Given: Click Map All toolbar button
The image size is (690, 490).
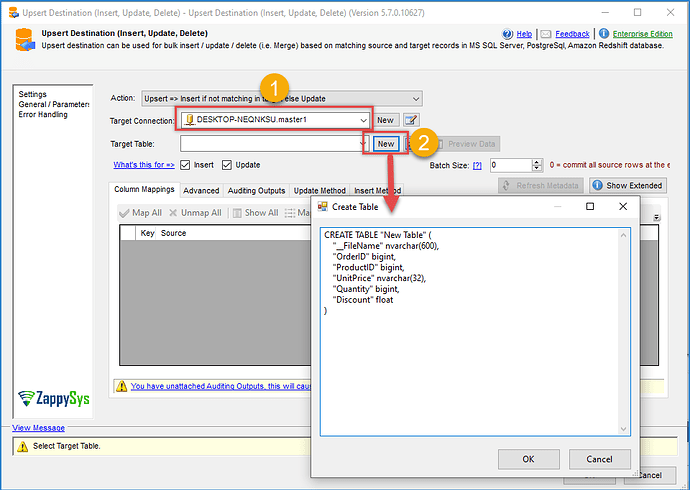Looking at the screenshot, I should [141, 213].
